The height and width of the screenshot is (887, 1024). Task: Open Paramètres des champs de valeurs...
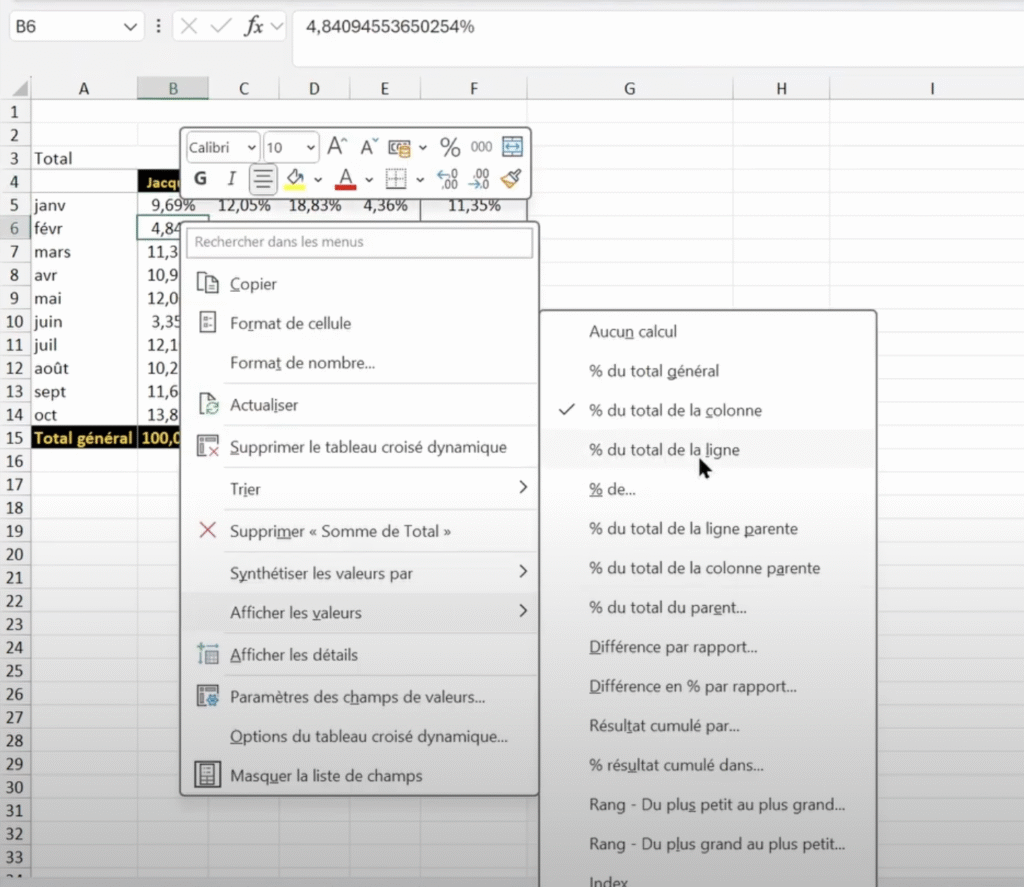pos(360,697)
